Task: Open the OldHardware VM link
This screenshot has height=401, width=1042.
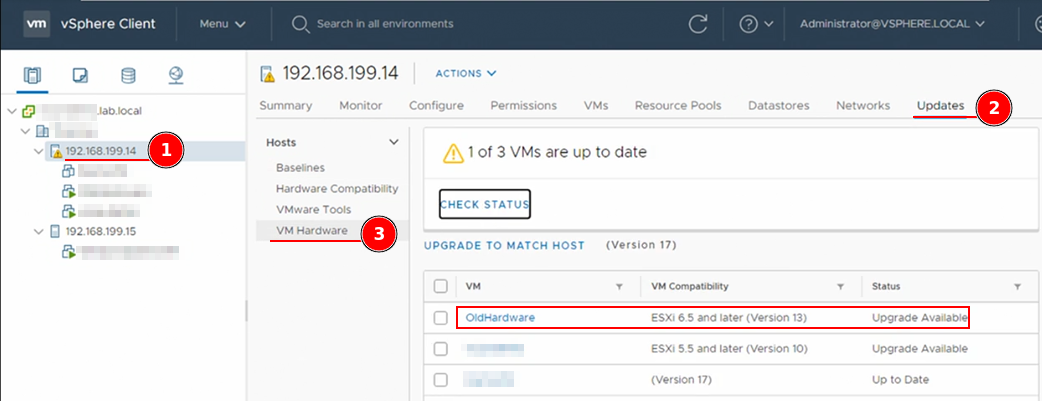Action: pos(500,318)
